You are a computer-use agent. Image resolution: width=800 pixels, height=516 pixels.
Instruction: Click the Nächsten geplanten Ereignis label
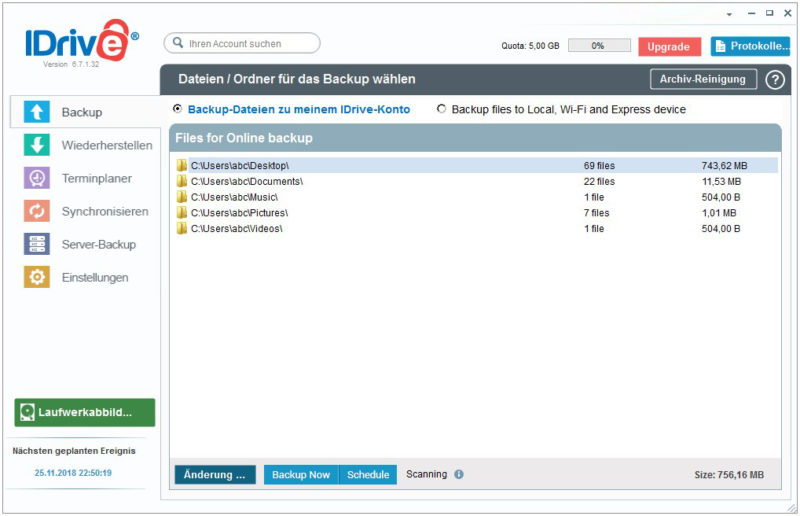(x=74, y=451)
